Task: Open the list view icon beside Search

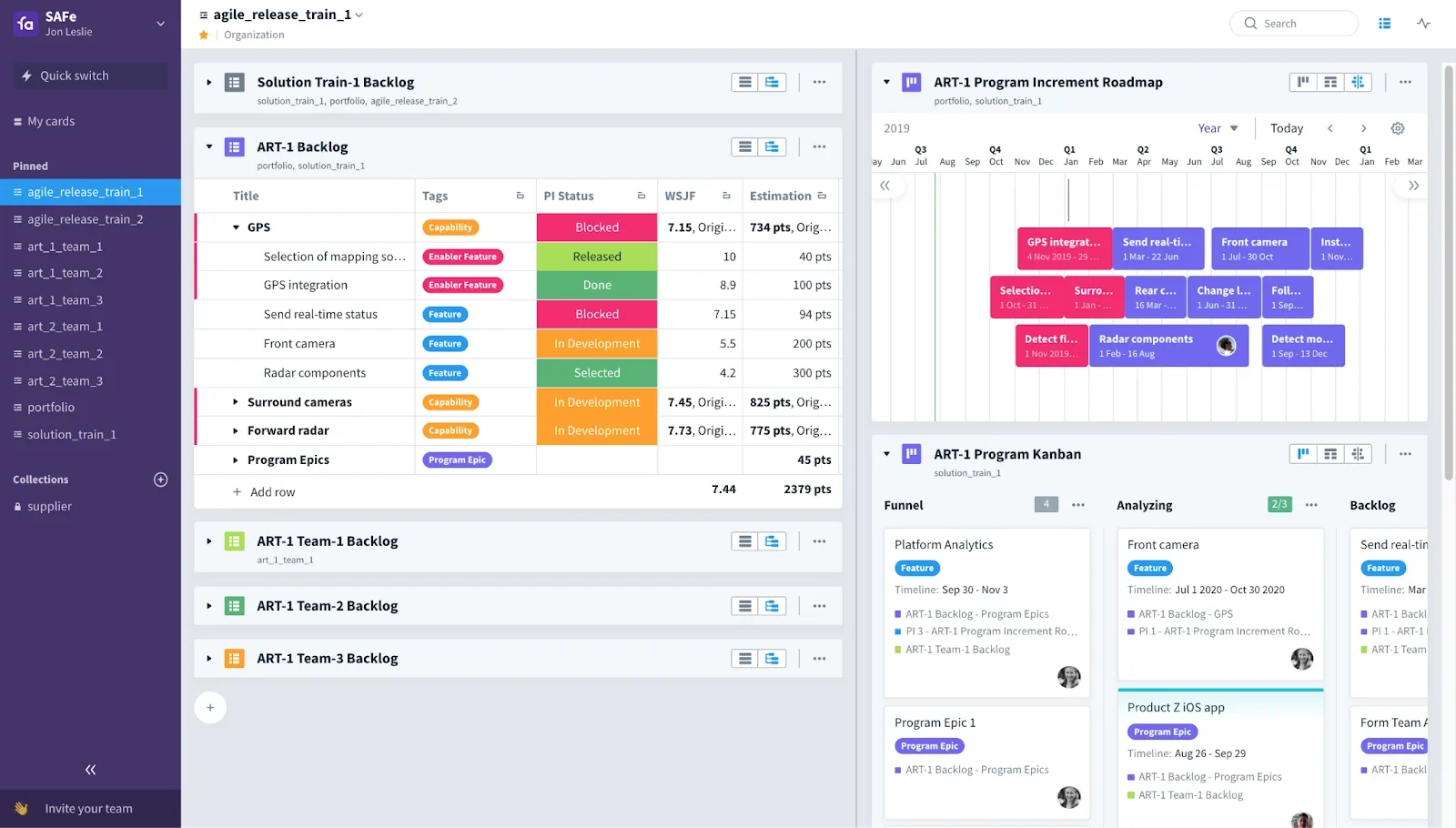Action: click(1384, 24)
